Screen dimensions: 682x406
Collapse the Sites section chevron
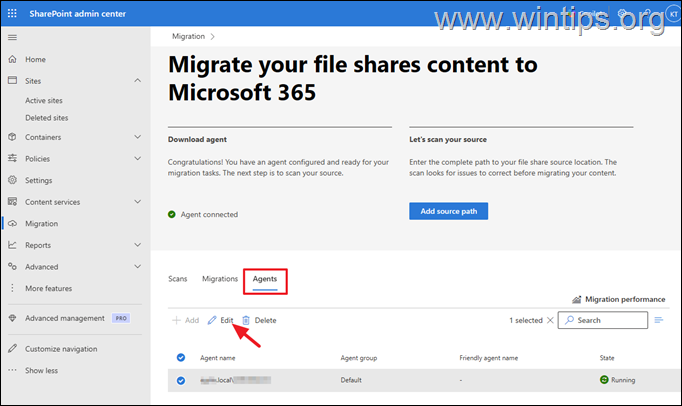tap(137, 81)
